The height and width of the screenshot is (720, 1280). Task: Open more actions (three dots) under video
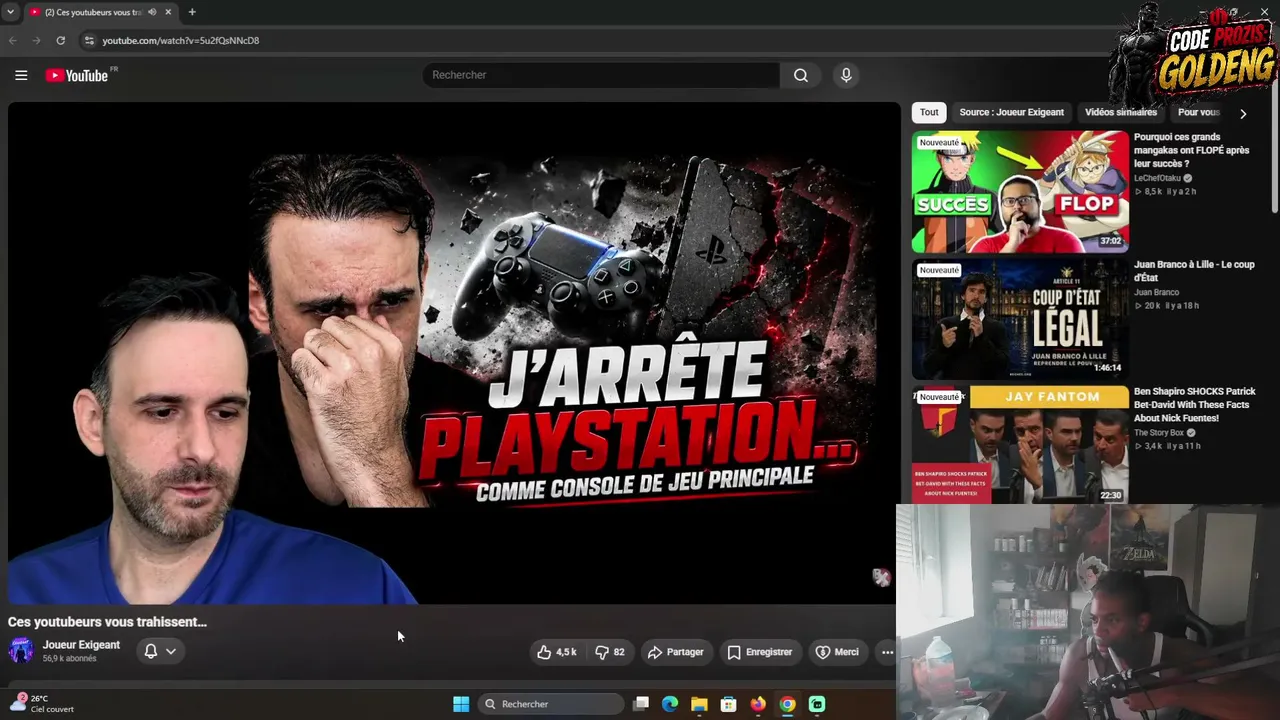point(887,652)
